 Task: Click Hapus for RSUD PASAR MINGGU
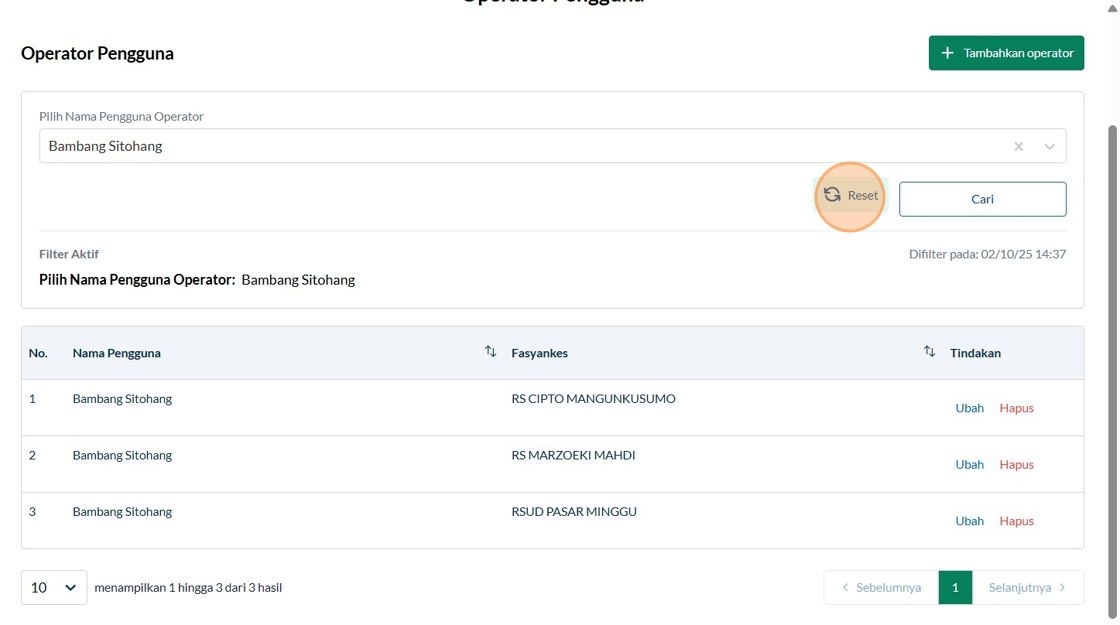(1016, 521)
